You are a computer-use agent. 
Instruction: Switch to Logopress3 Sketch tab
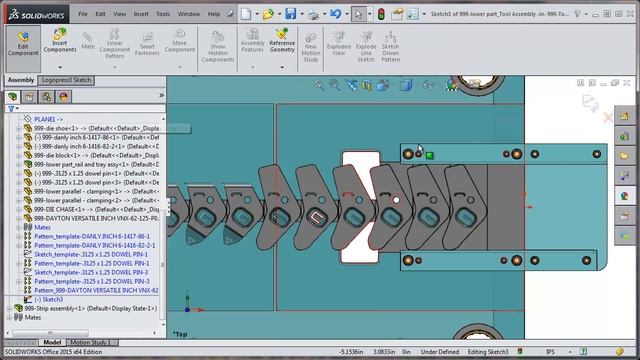pos(66,80)
